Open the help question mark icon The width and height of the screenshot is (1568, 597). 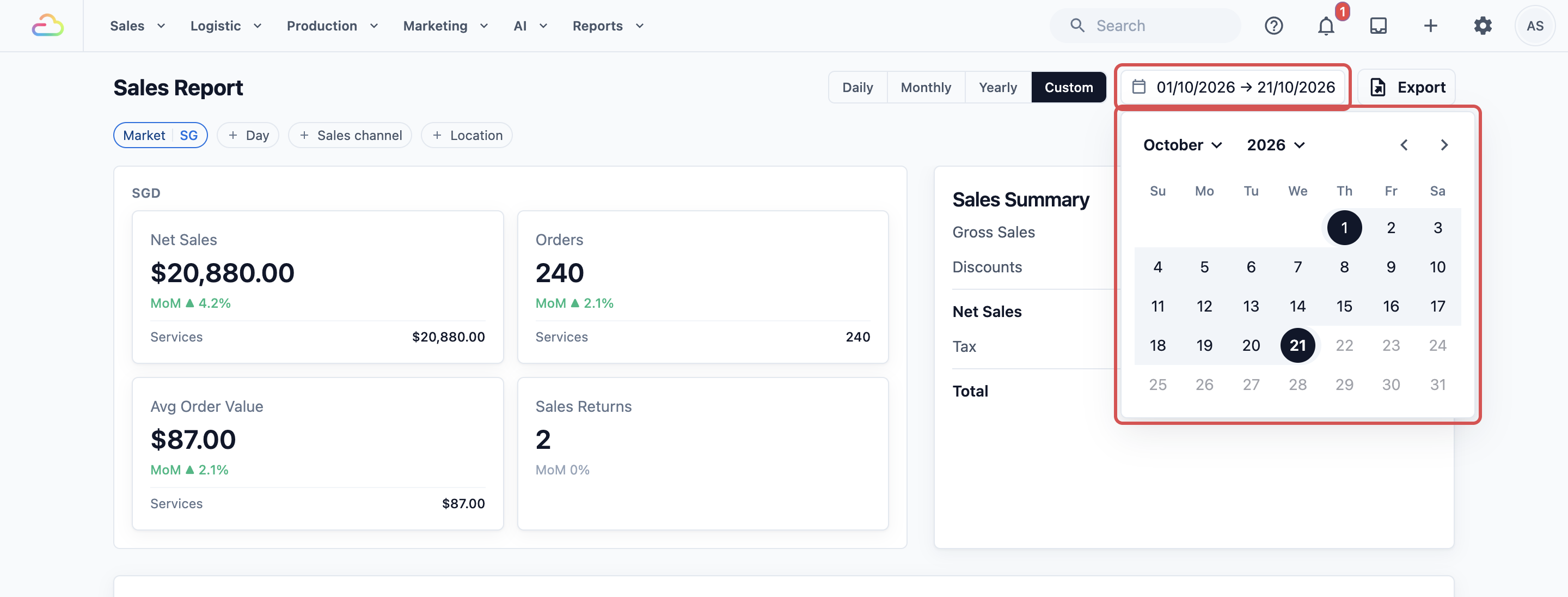(x=1273, y=26)
